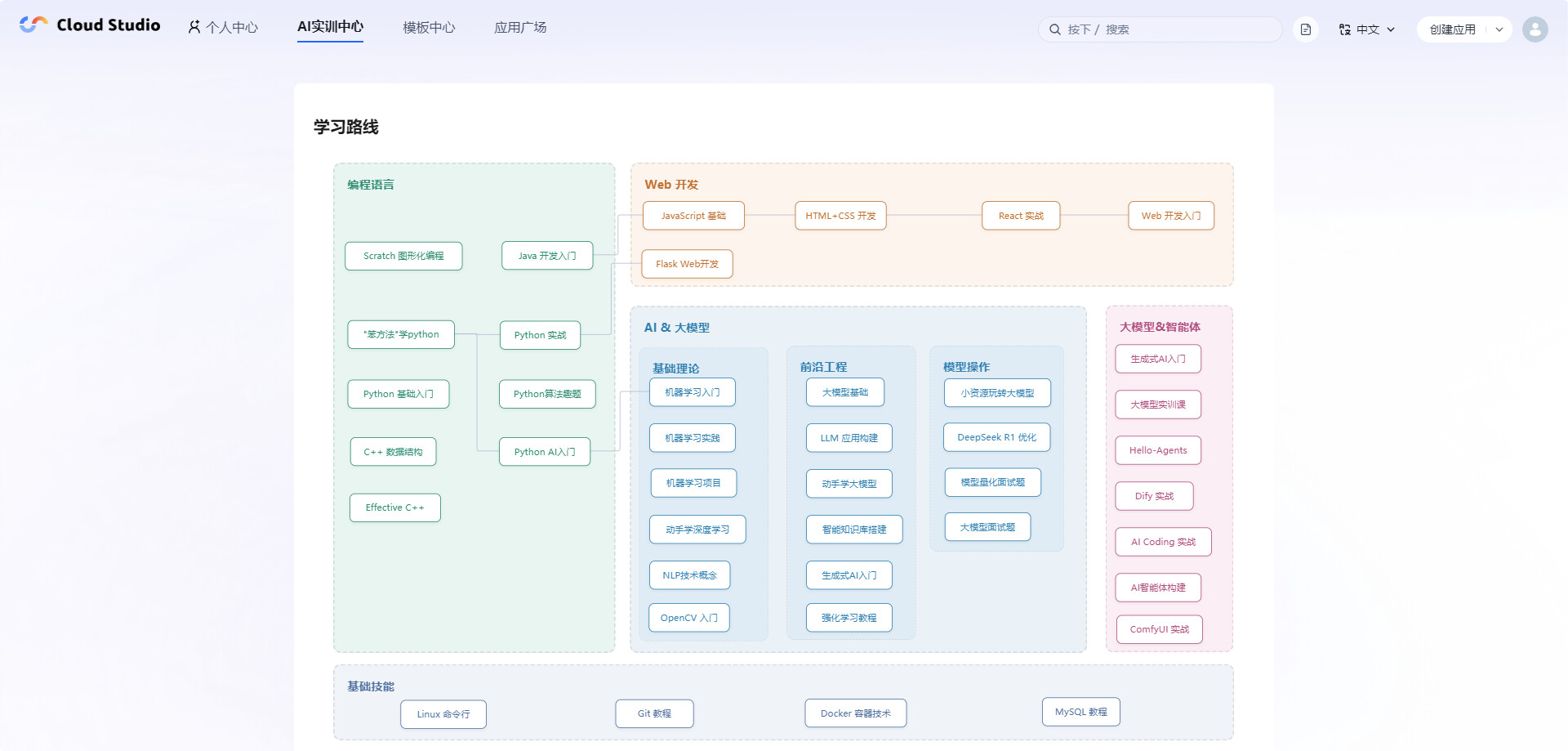This screenshot has height=751, width=1568.
Task: Click the Hello-Agents course node
Action: (1158, 450)
